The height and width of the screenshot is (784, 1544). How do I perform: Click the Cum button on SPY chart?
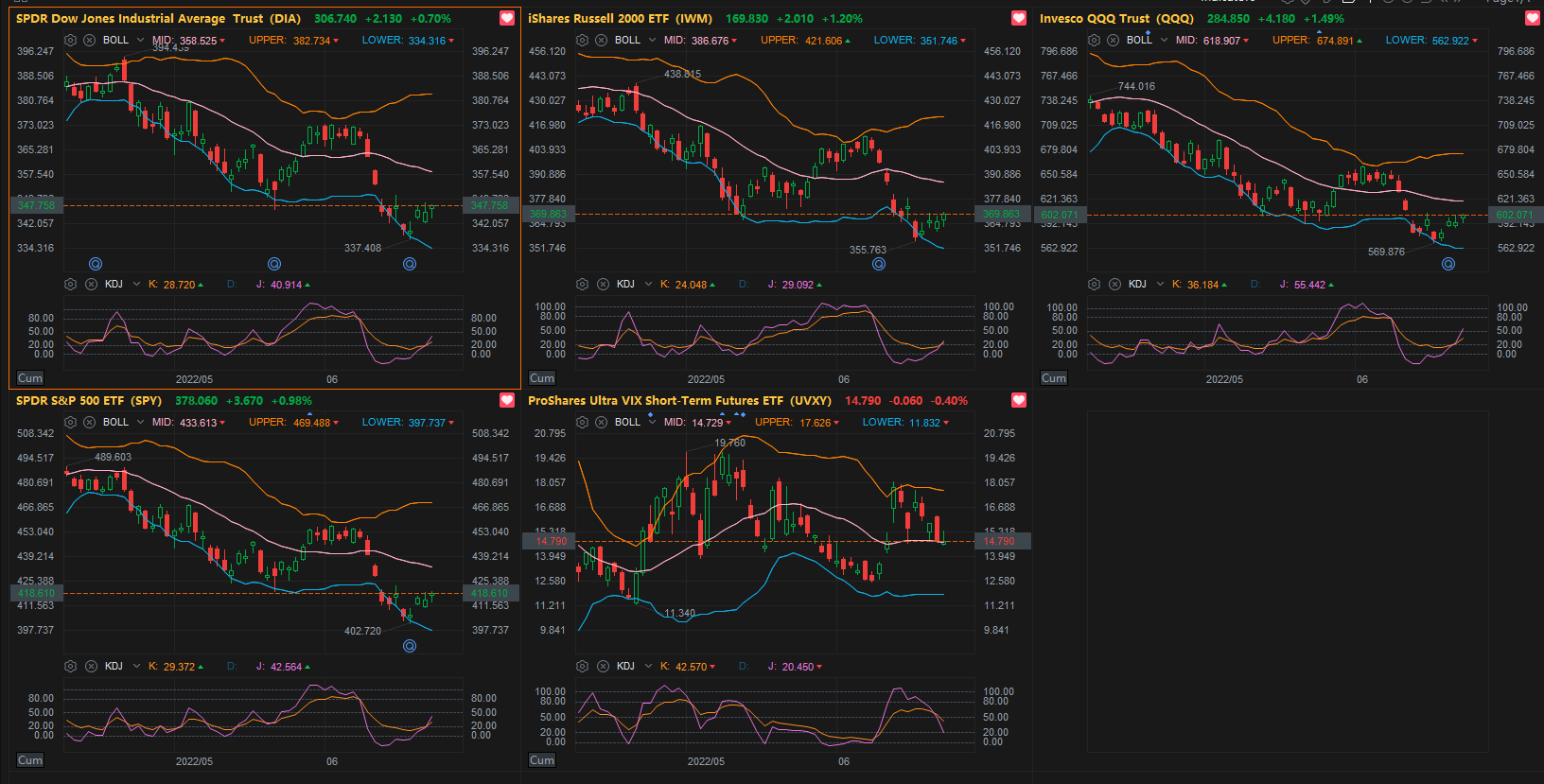30,760
